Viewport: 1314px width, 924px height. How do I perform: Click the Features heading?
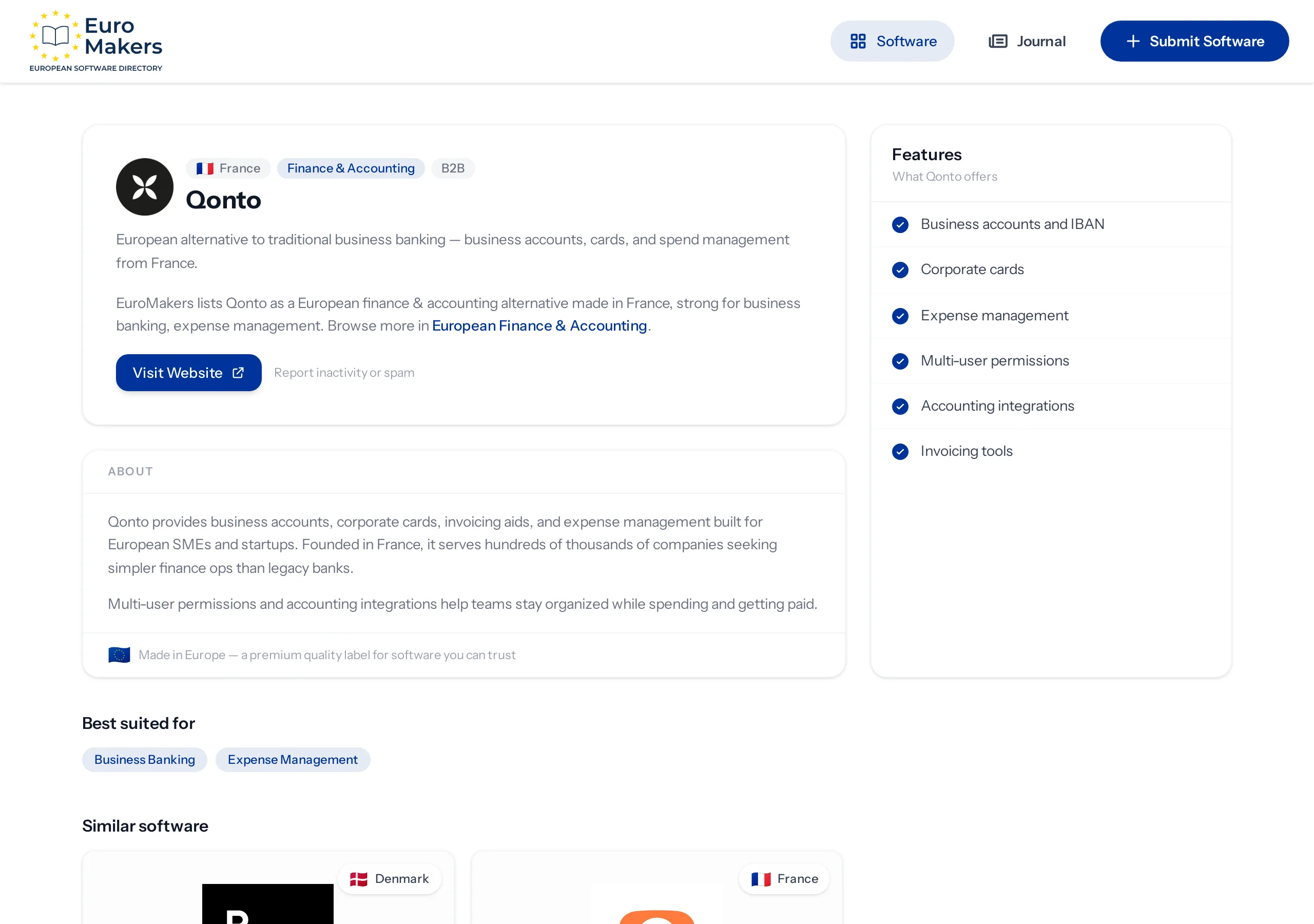(926, 155)
